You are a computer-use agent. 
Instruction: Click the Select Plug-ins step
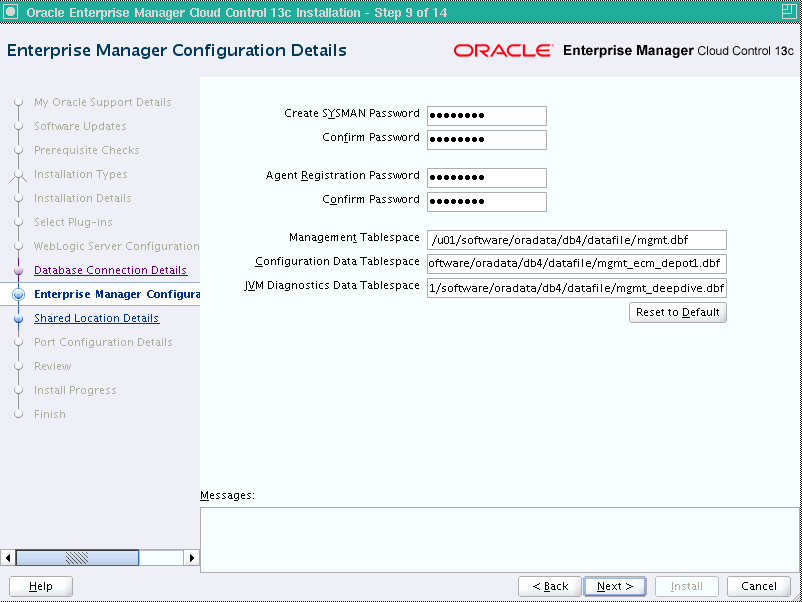coord(73,222)
